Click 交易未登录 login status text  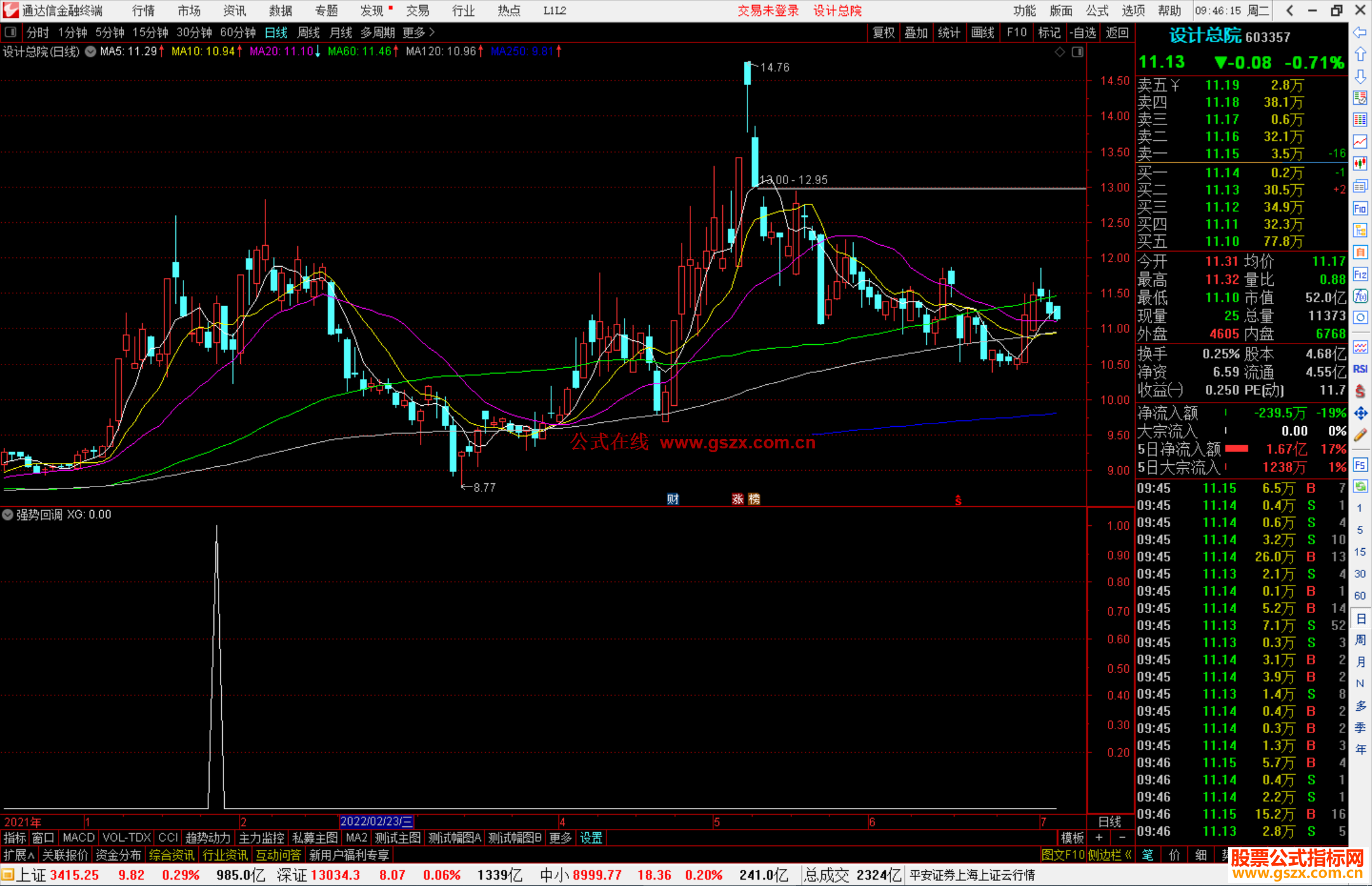coord(768,11)
